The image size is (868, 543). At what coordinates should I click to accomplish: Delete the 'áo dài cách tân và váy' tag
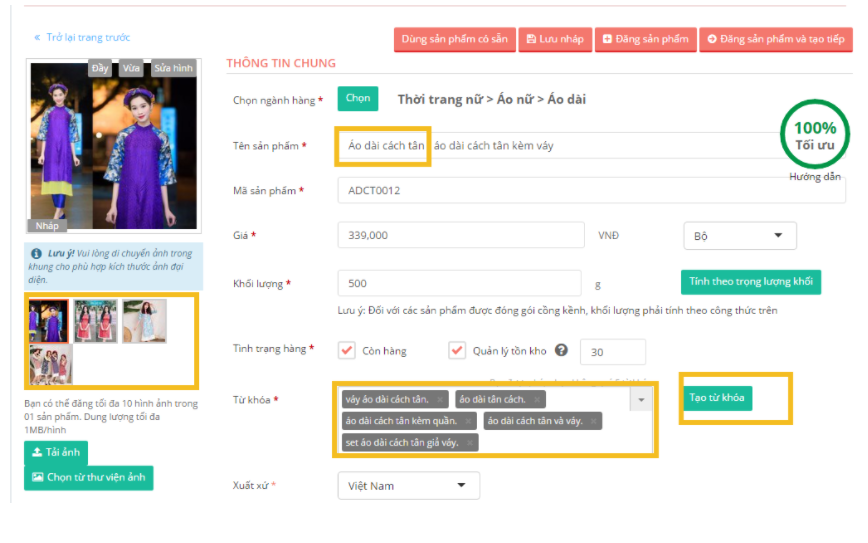click(593, 421)
